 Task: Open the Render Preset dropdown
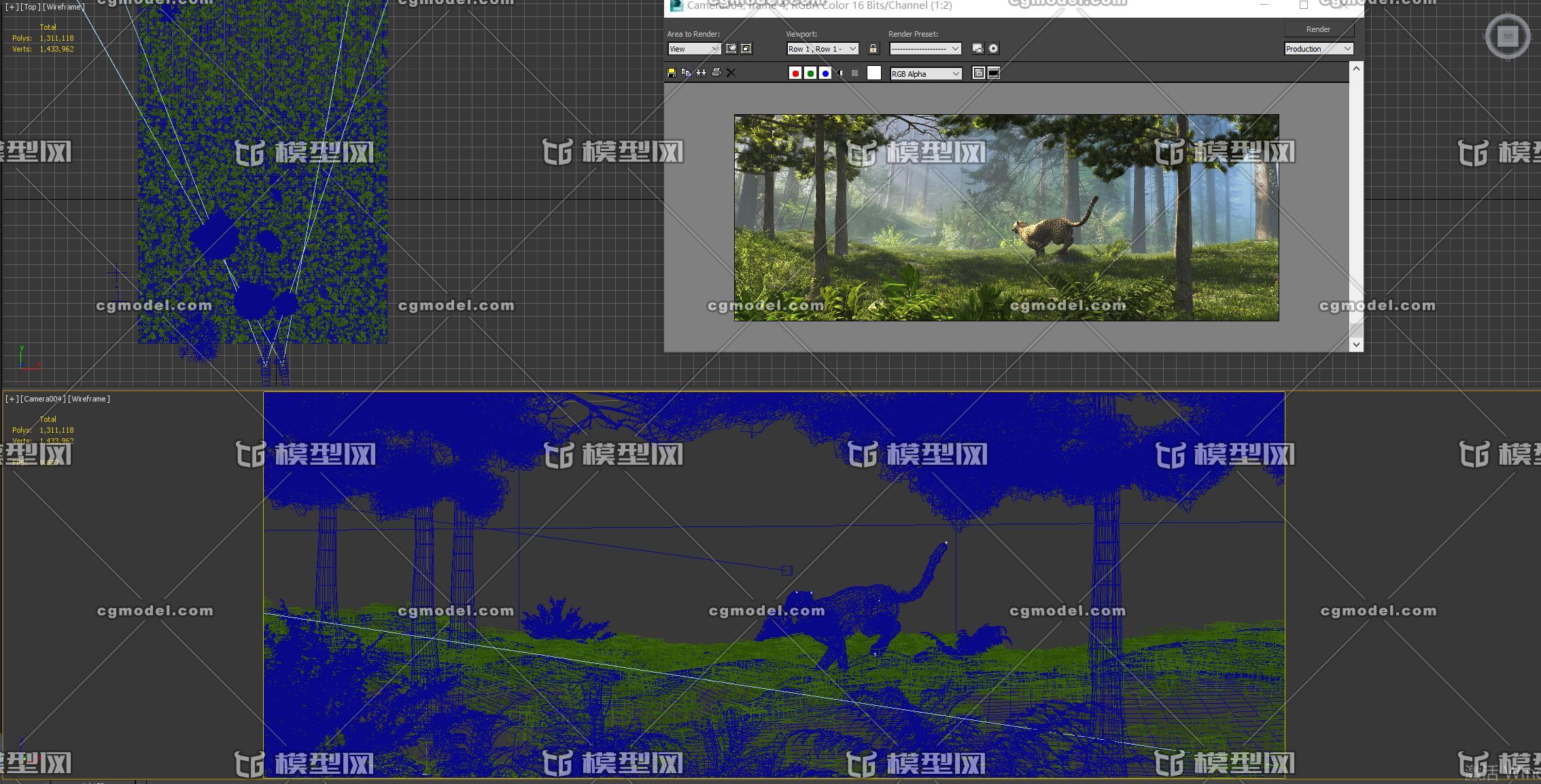click(925, 49)
